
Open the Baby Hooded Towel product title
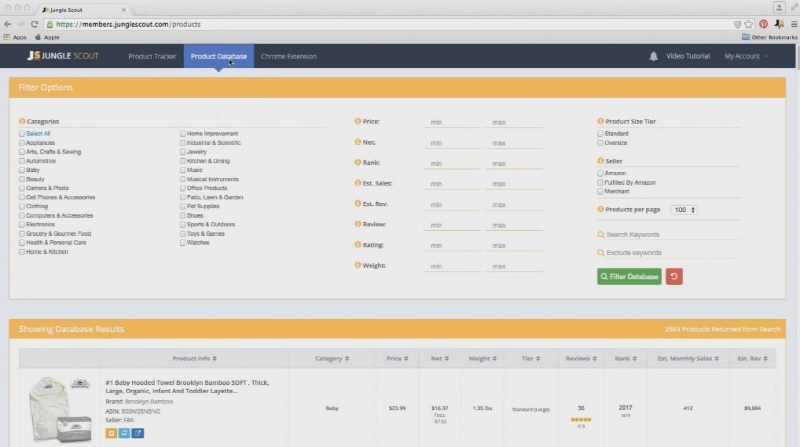tap(187, 386)
